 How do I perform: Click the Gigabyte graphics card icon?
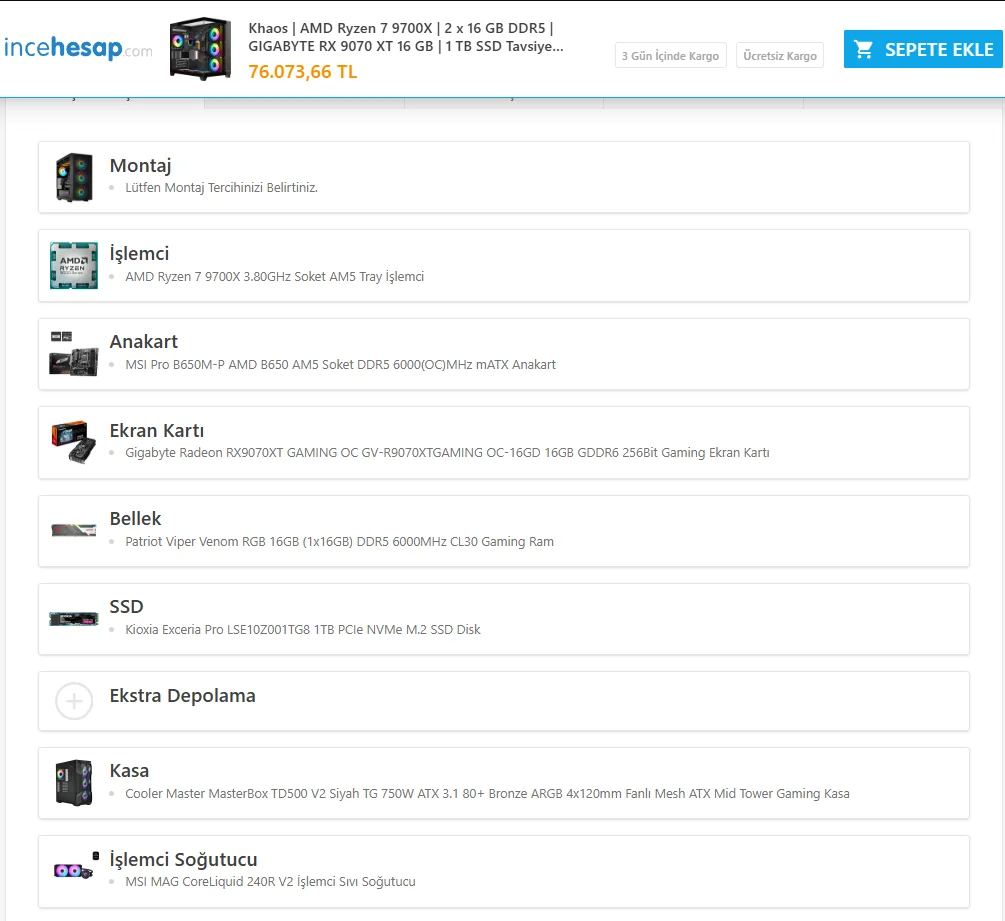pos(74,442)
